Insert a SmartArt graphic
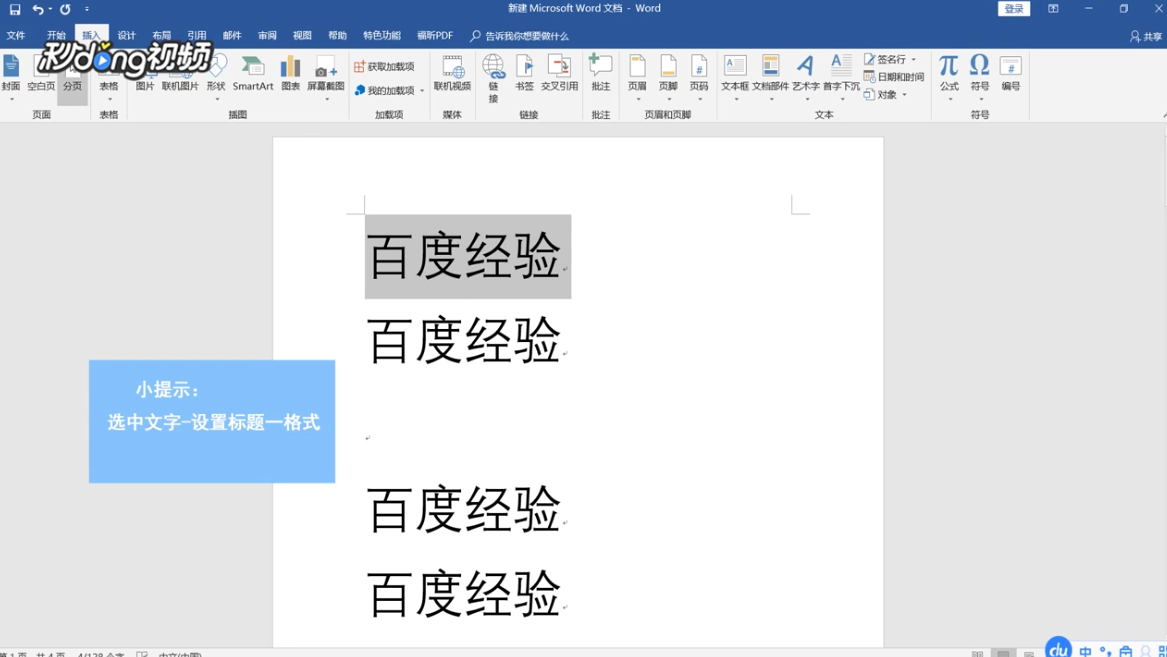Image resolution: width=1167 pixels, height=657 pixels. pyautogui.click(x=253, y=73)
